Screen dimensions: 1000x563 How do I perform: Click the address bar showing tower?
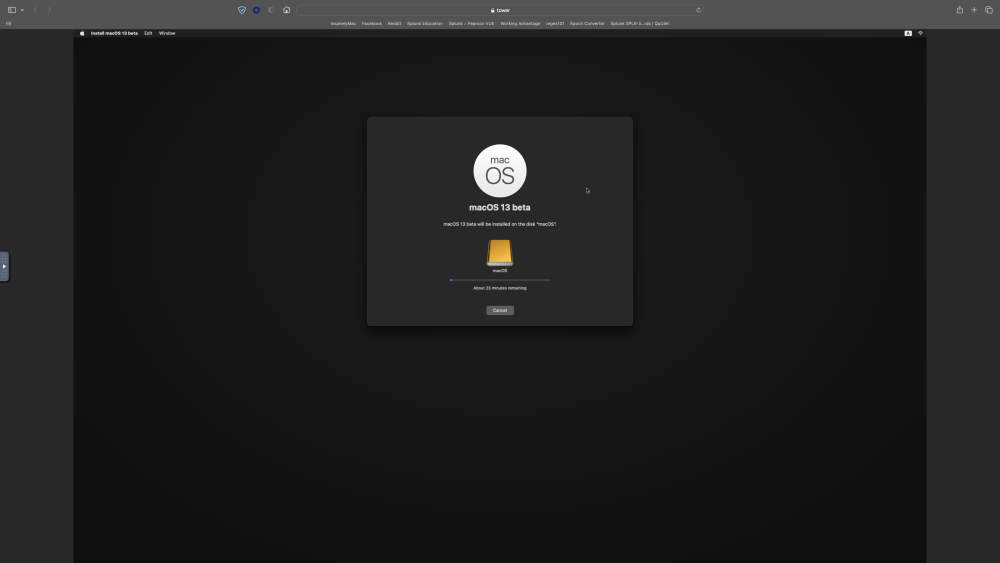499,10
